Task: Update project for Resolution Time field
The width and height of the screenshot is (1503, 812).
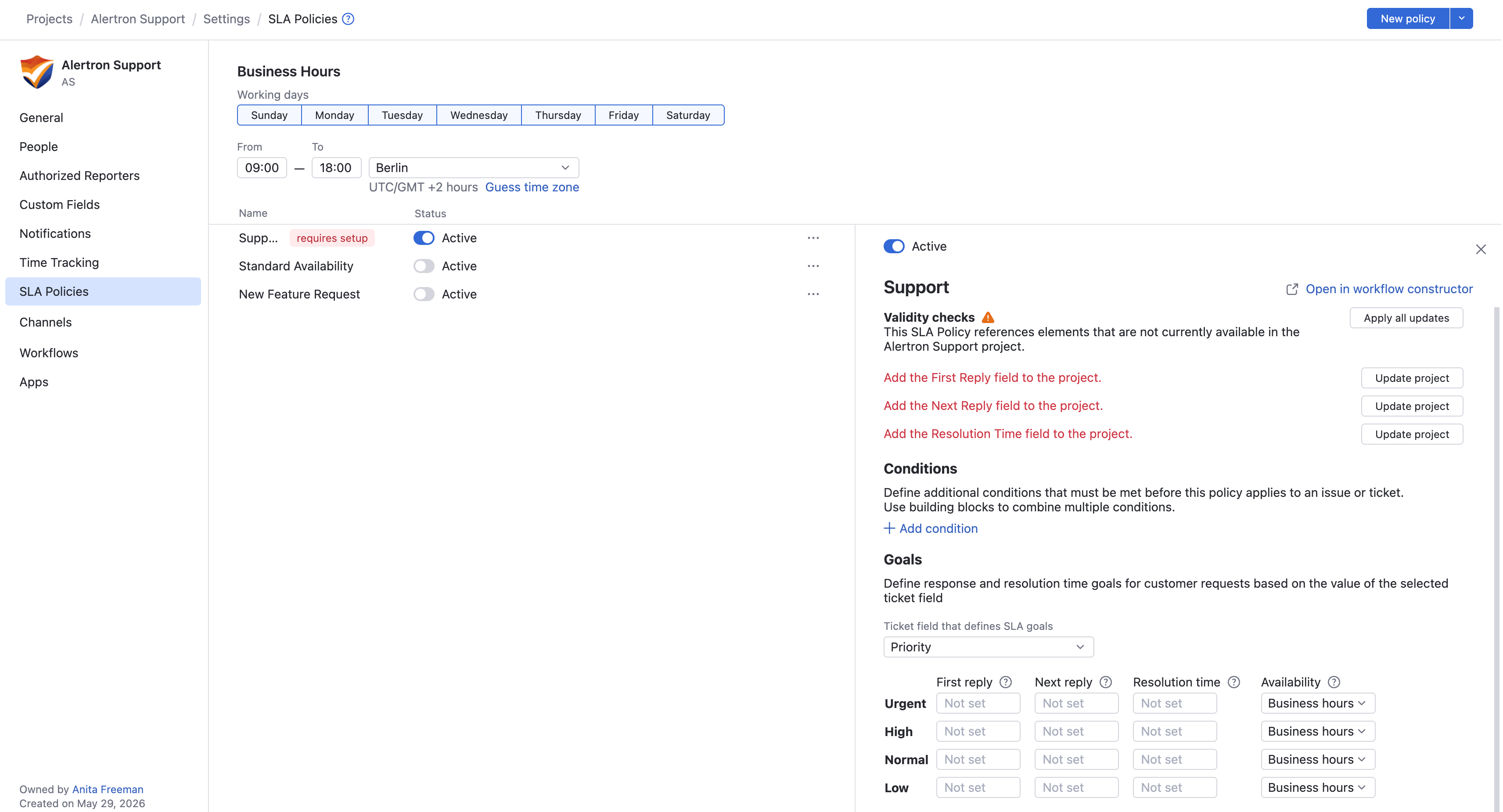Action: [1412, 434]
